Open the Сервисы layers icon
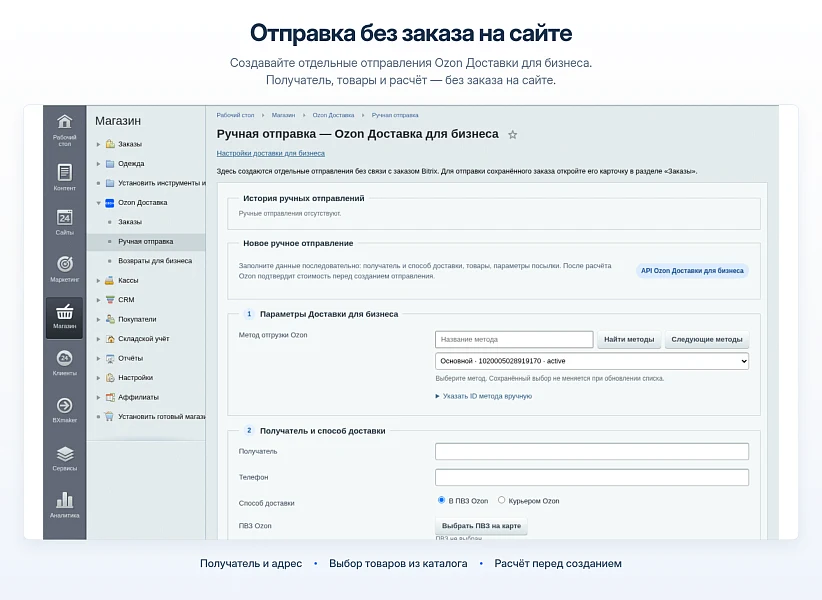822x600 pixels. pos(64,453)
